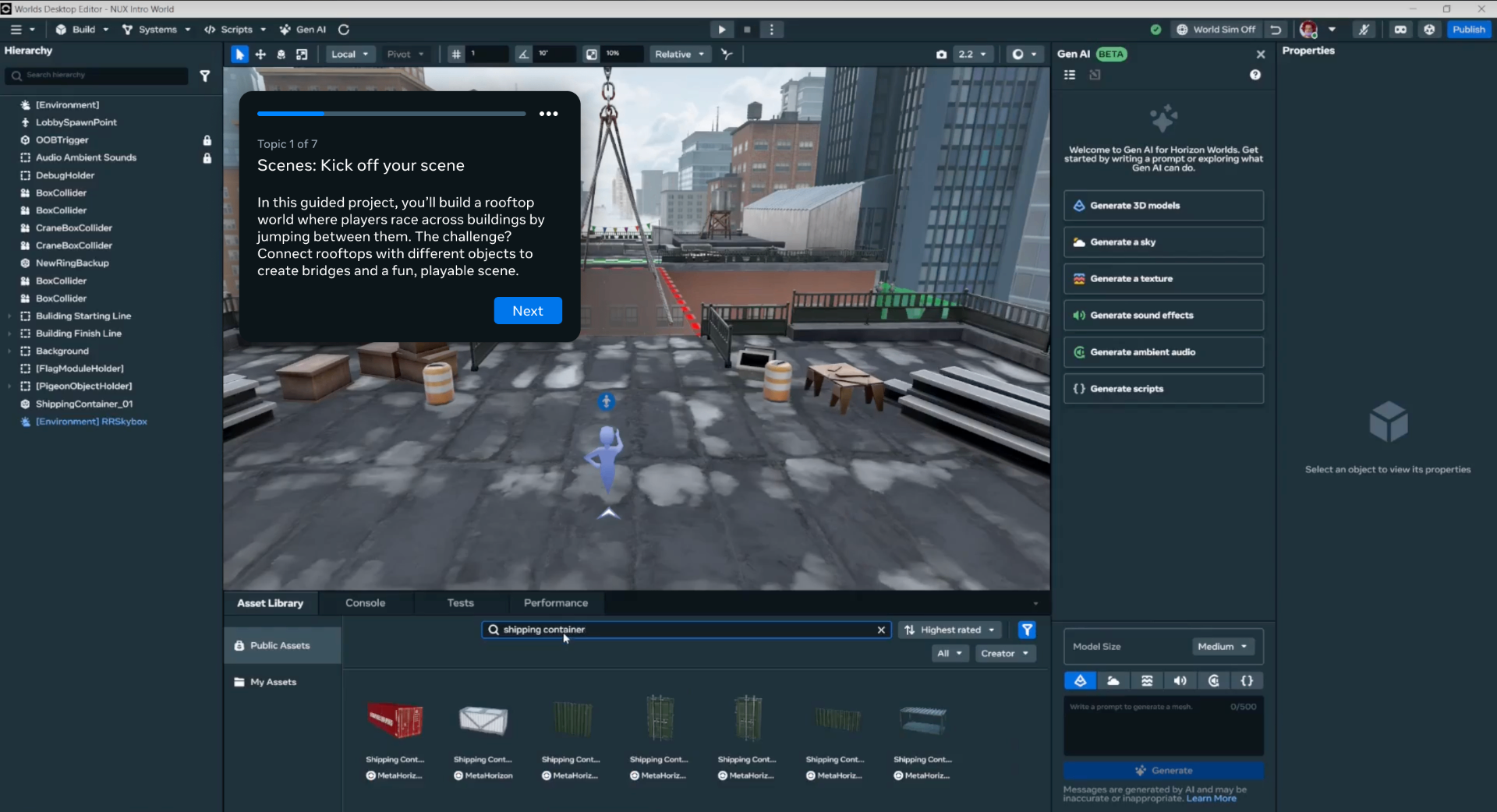Screen dimensions: 1497x812
Task: Open the Learn More link
Action: 1212,799
